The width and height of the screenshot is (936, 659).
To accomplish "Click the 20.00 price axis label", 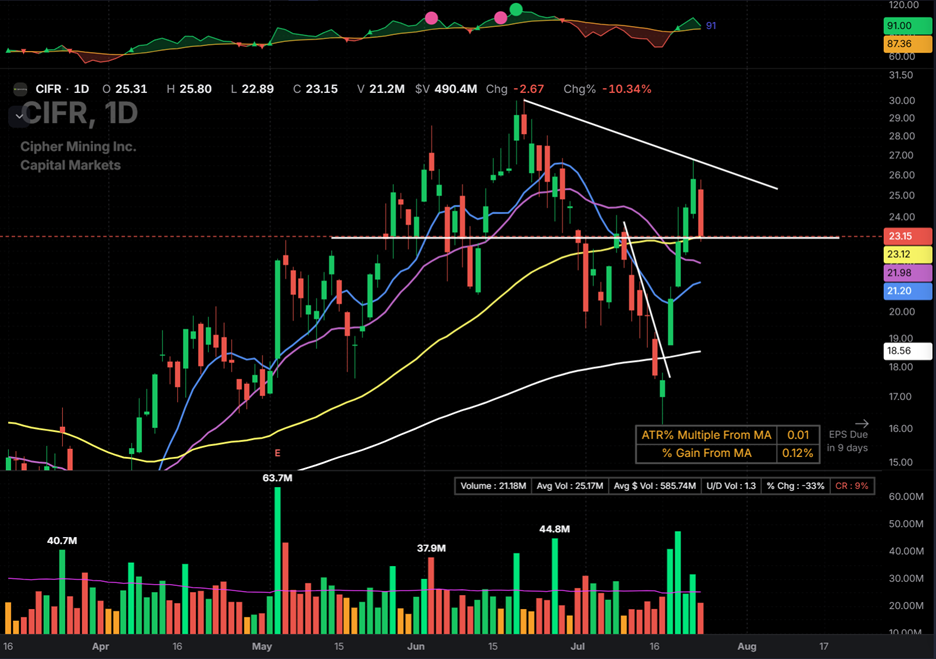I will click(901, 312).
